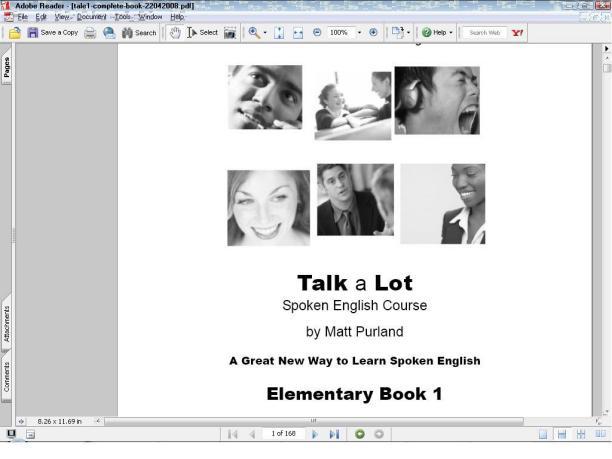Click the Snapshot camera tool
The width and height of the screenshot is (612, 459).
coord(231,33)
